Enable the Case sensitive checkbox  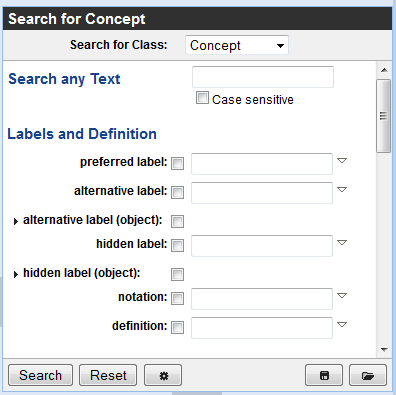click(202, 98)
